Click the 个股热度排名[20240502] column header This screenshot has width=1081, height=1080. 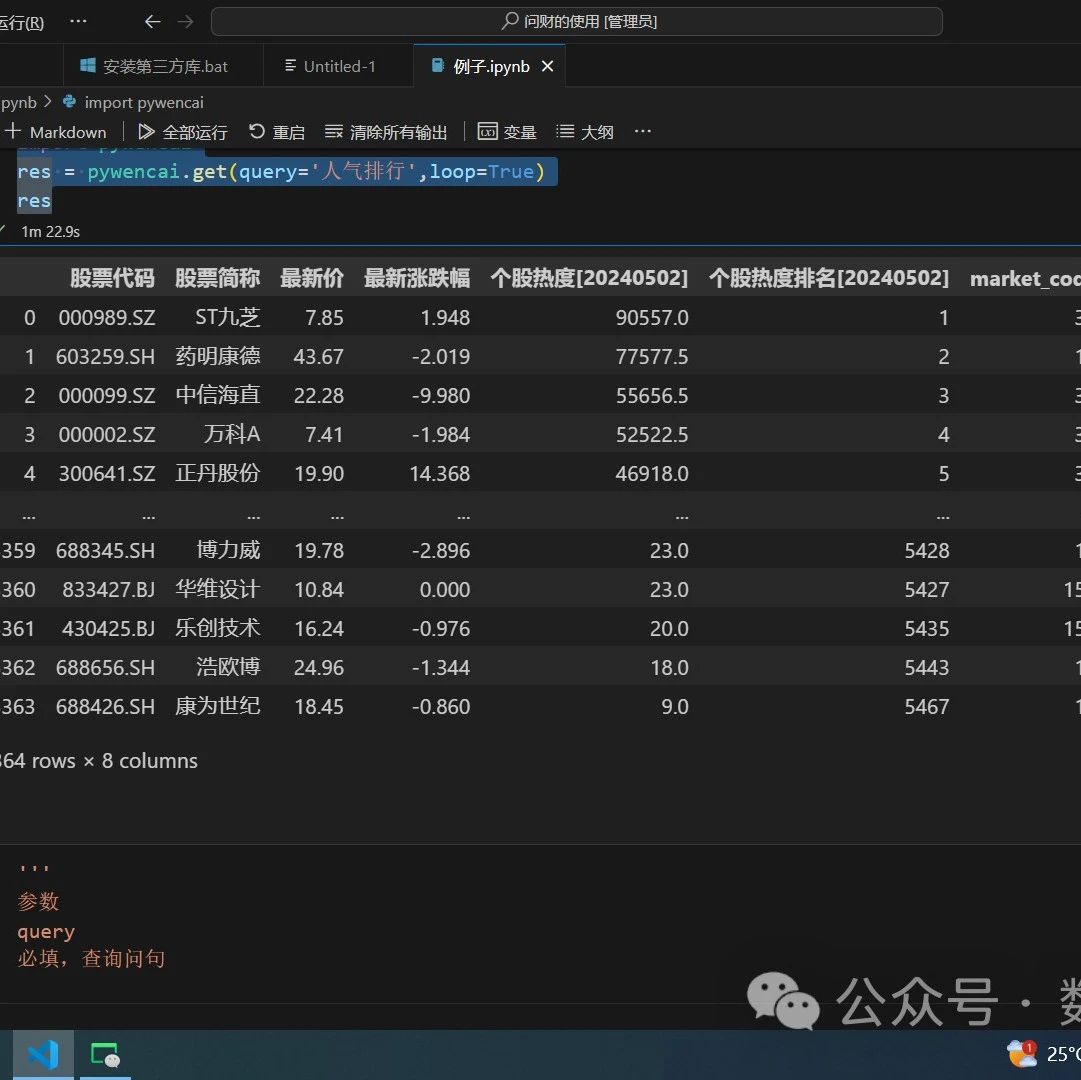(828, 278)
